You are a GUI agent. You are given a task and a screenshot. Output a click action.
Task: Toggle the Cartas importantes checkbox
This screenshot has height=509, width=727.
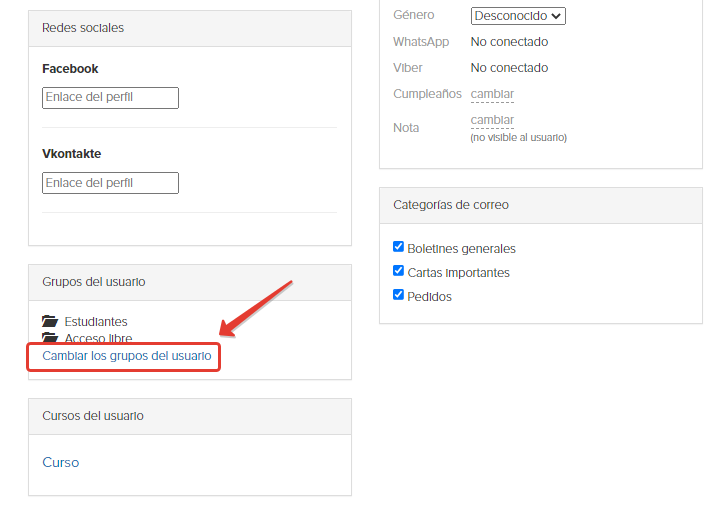tap(398, 271)
